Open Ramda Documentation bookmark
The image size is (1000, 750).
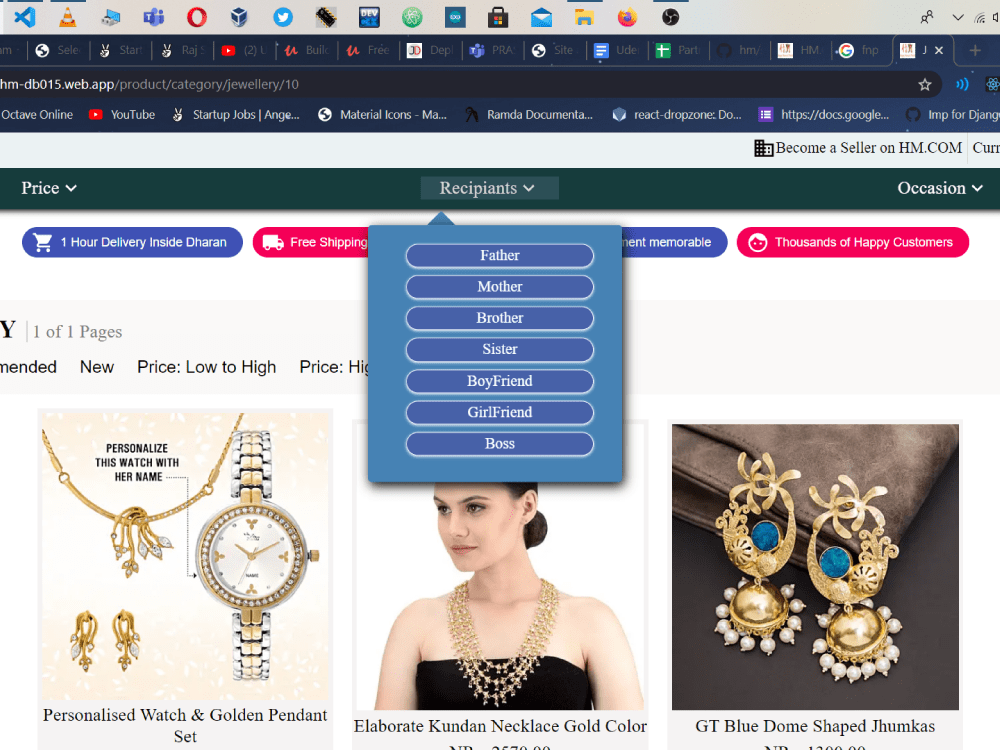(529, 115)
